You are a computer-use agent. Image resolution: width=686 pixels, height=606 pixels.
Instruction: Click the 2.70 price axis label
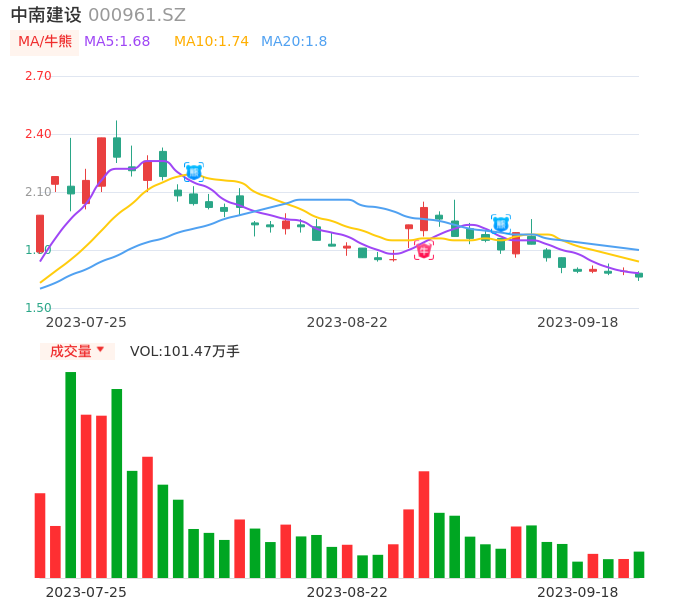(x=38, y=76)
